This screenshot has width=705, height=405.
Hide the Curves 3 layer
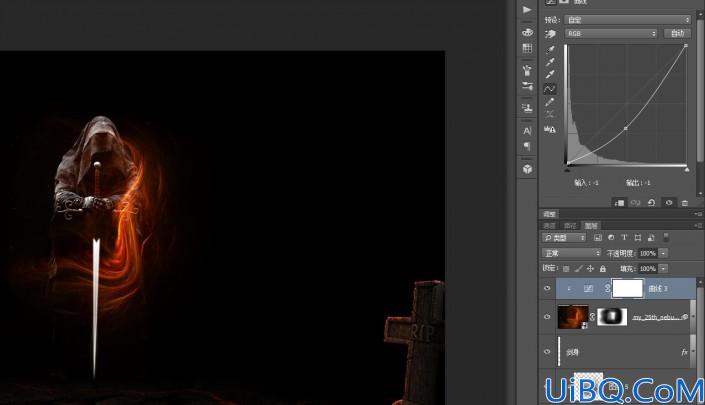tap(547, 289)
